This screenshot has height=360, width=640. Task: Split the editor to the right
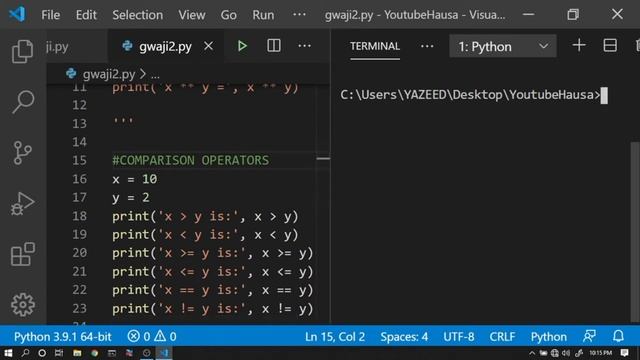point(273,46)
